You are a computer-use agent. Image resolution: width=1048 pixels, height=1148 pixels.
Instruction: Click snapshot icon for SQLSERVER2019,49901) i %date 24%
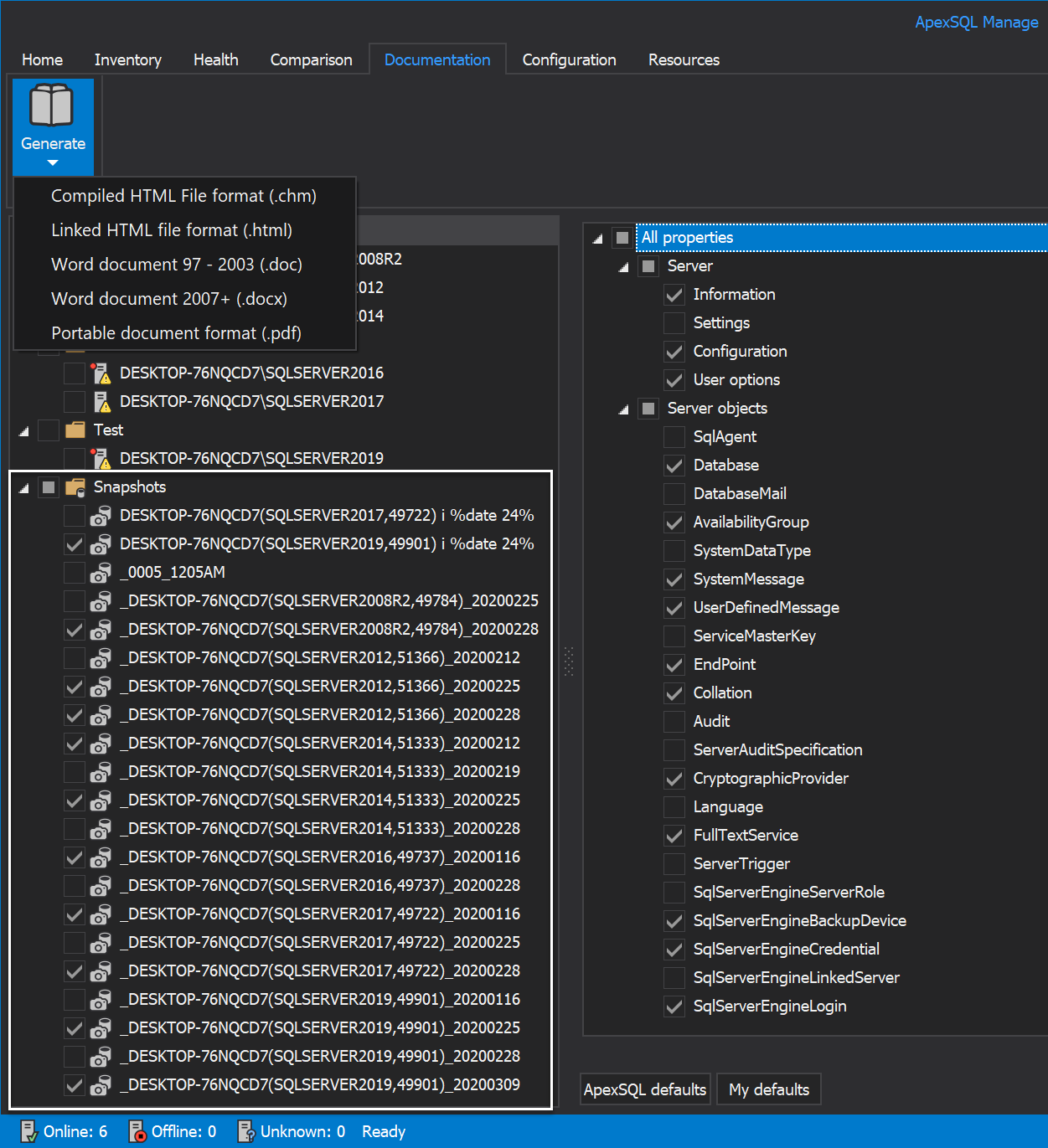[101, 544]
